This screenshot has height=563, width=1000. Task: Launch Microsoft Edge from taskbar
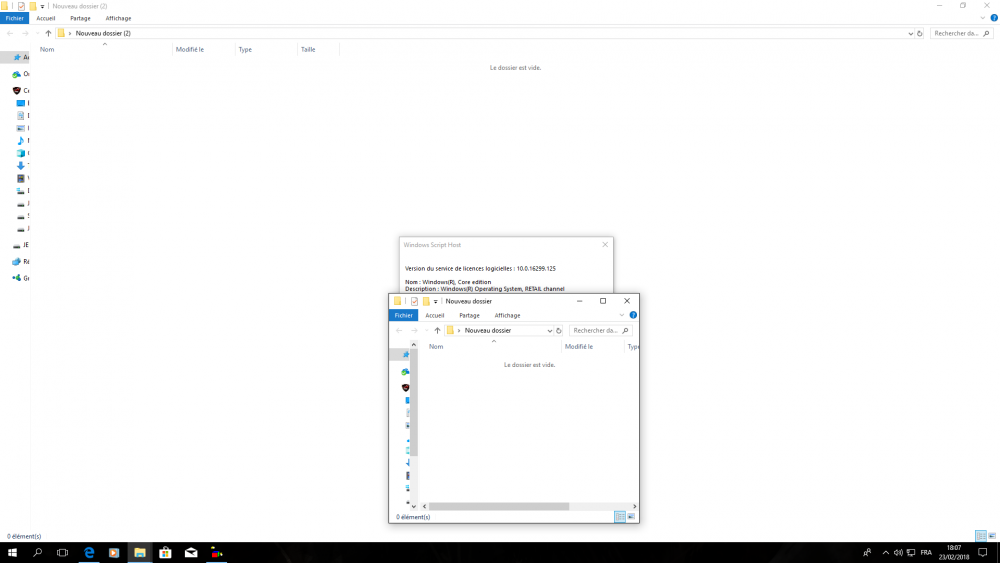tap(89, 553)
